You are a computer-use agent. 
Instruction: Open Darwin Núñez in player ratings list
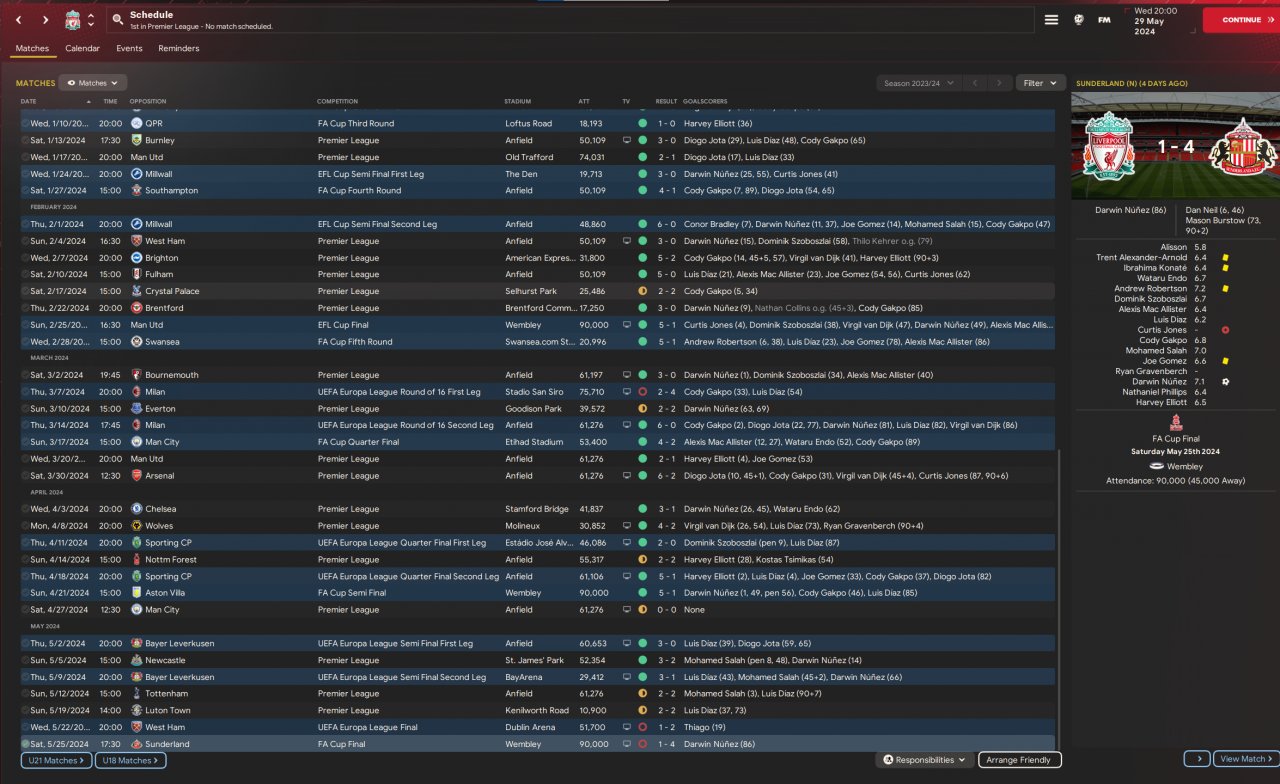pyautogui.click(x=1159, y=382)
